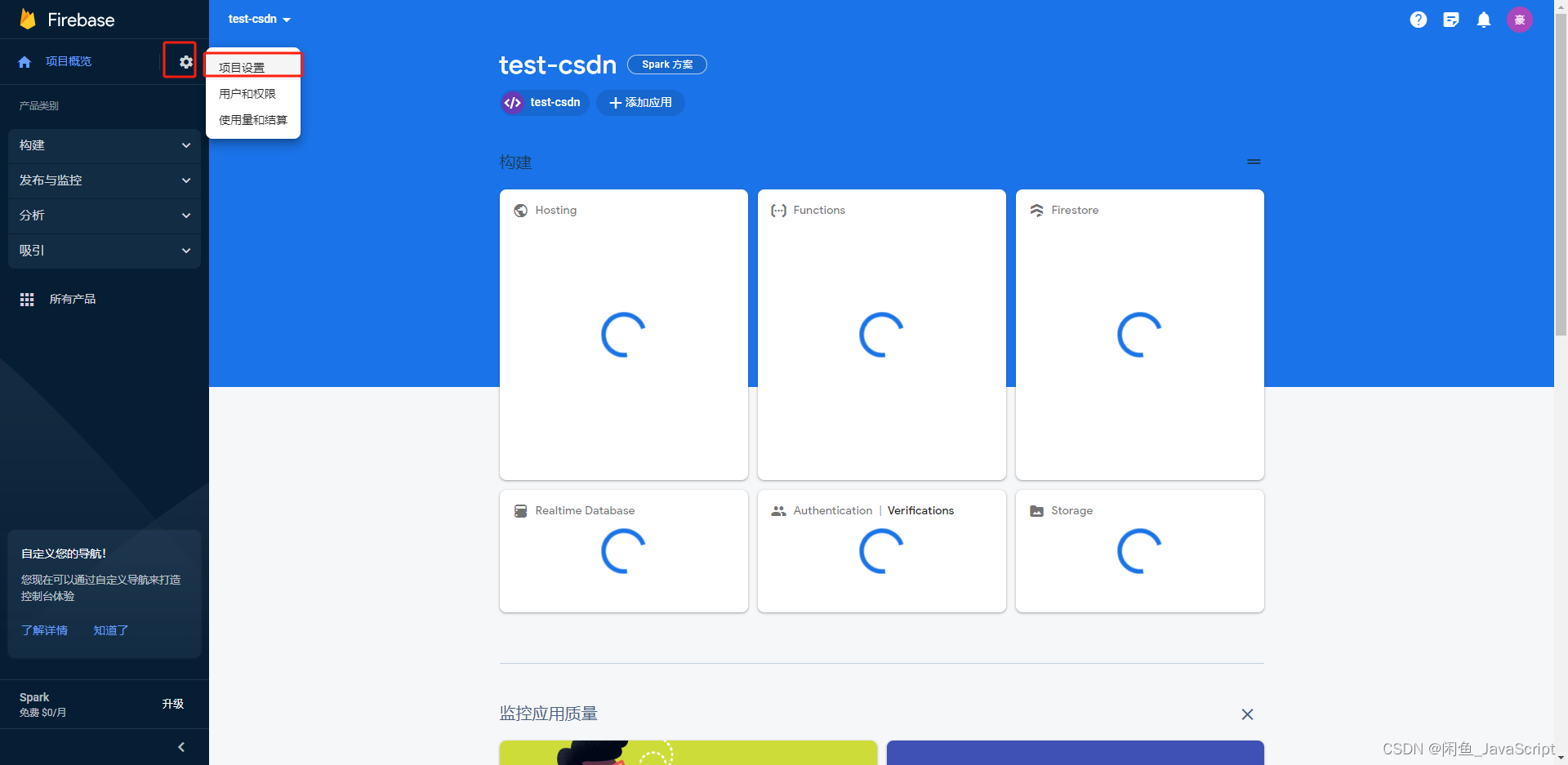Click the Verifications link on Authentication card
The width and height of the screenshot is (1568, 765).
[920, 511]
